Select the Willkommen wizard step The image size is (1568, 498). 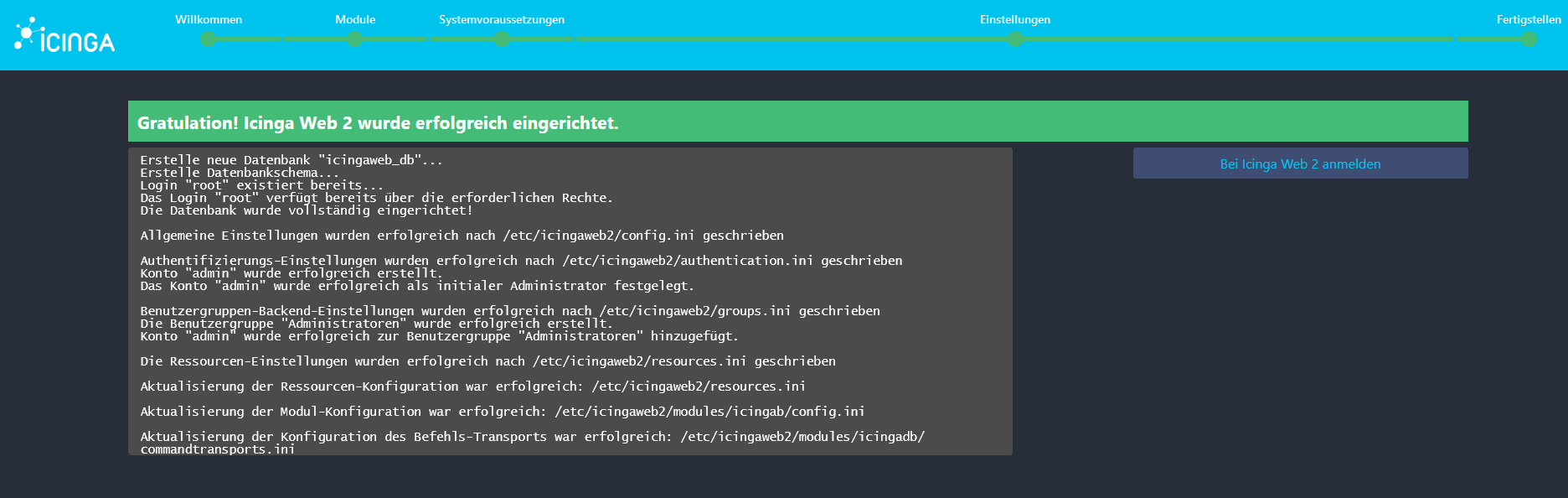209,19
